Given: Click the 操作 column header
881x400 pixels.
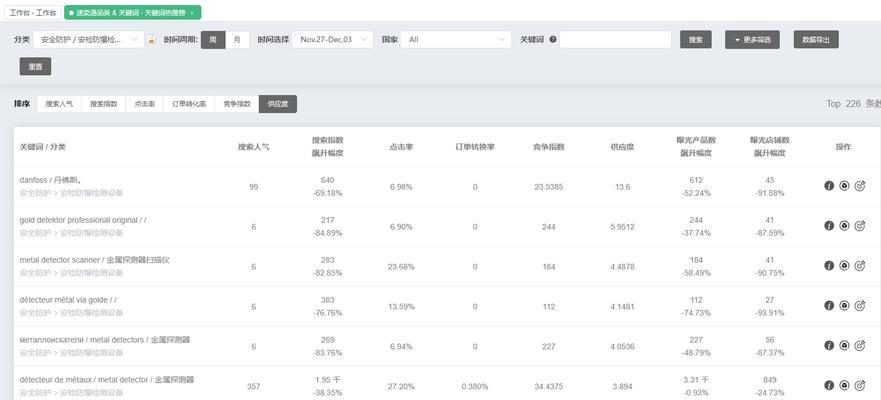Looking at the screenshot, I should 843,147.
